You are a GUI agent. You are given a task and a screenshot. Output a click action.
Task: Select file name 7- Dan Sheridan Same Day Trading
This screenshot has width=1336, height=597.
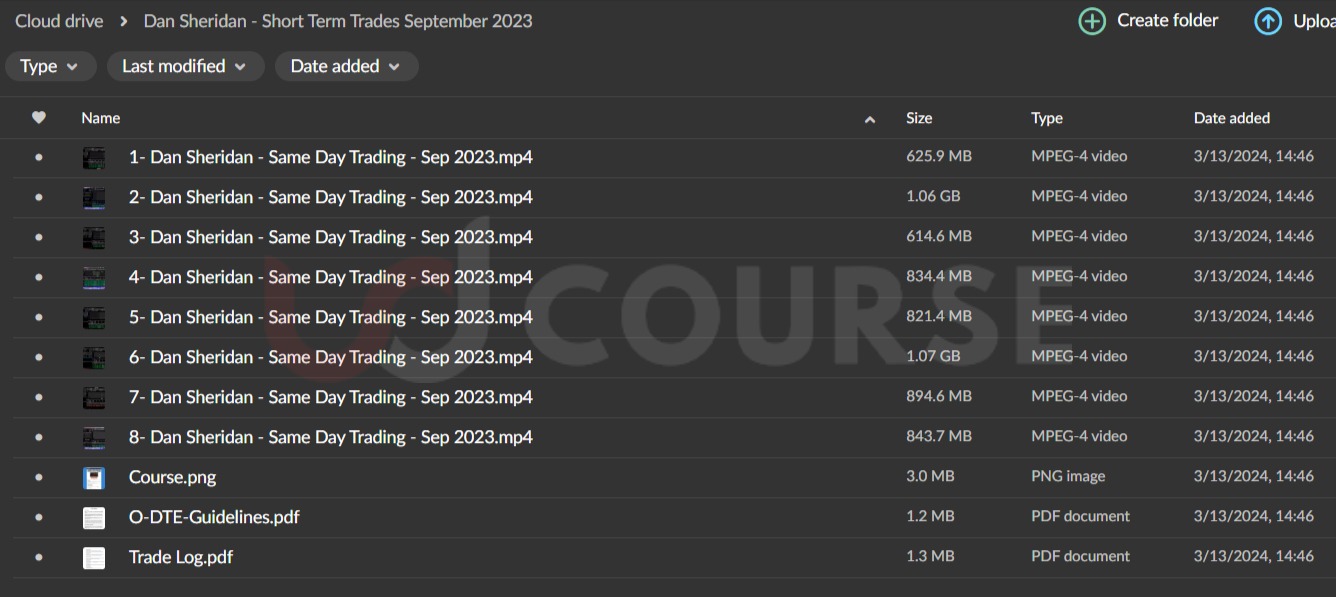pyautogui.click(x=331, y=397)
